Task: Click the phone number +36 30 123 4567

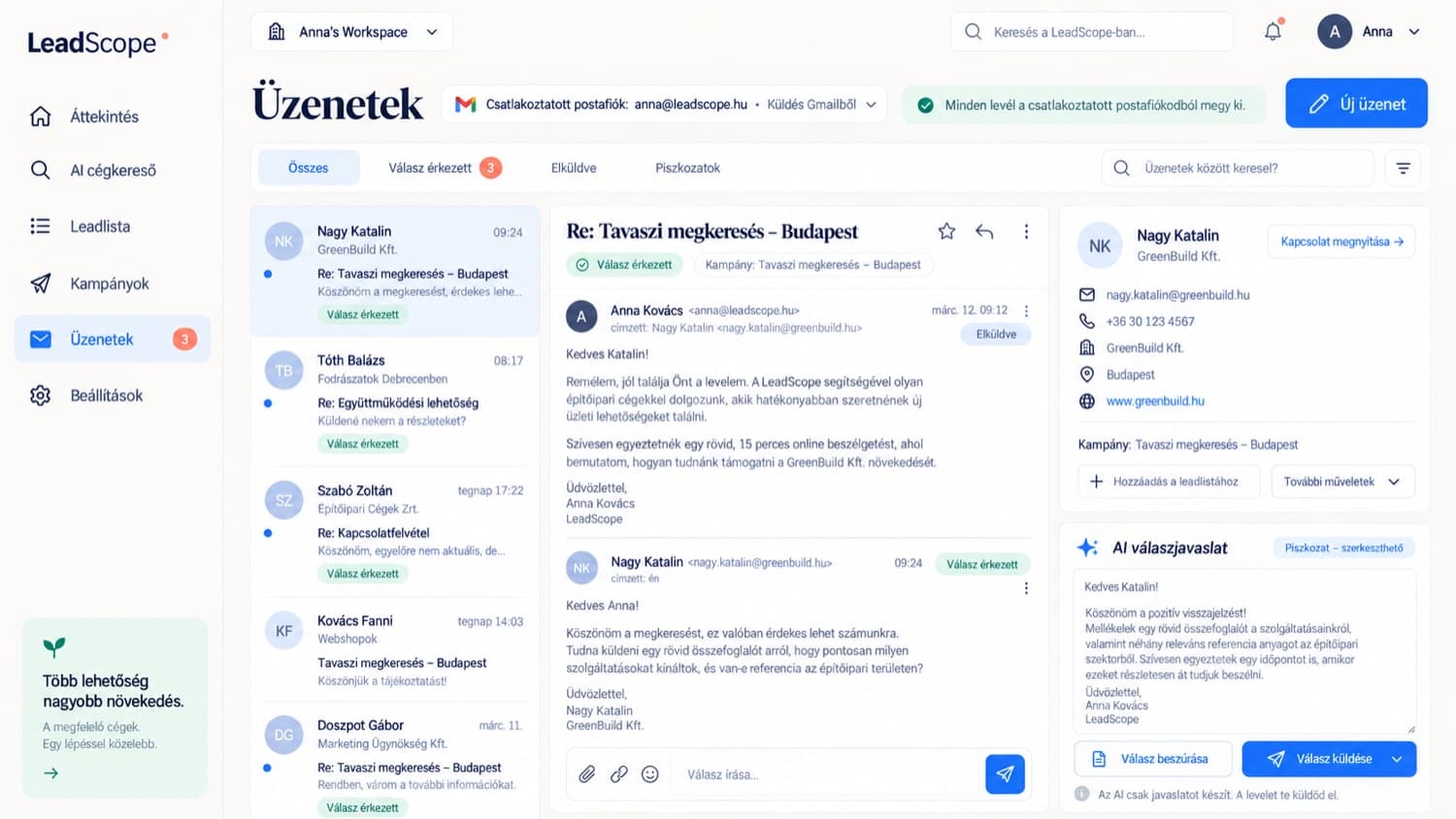Action: point(1150,321)
